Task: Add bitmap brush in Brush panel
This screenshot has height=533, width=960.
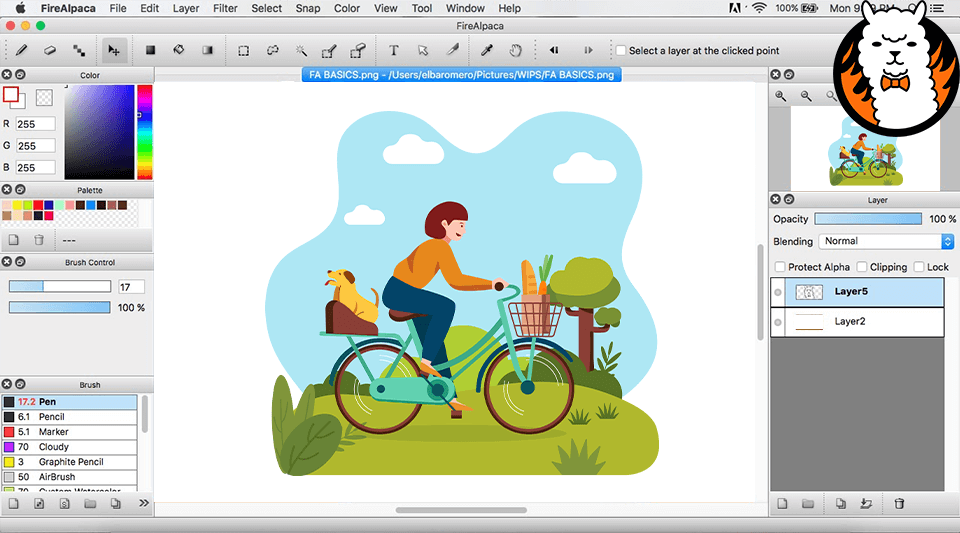Action: point(39,504)
